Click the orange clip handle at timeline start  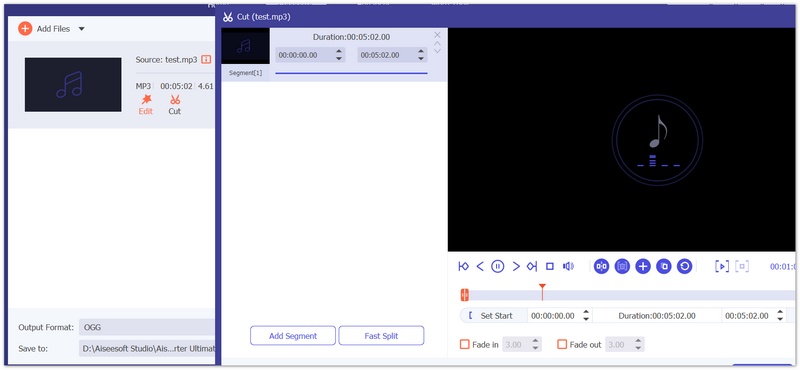464,294
